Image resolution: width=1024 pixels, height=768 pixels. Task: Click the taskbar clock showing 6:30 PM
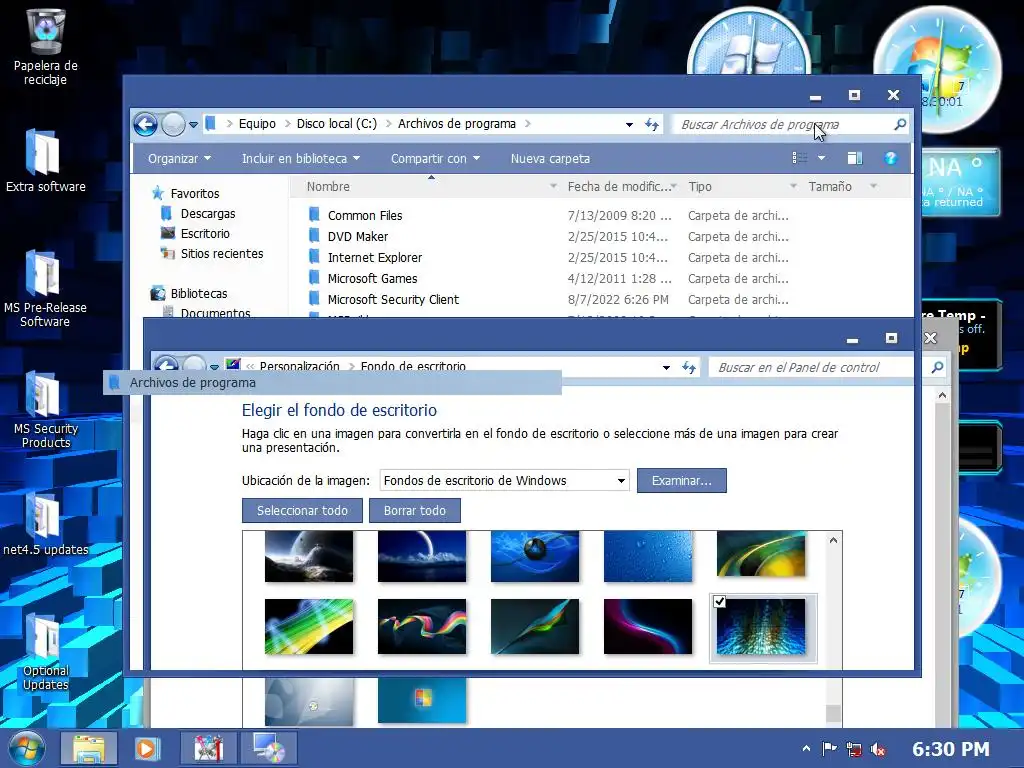click(951, 749)
